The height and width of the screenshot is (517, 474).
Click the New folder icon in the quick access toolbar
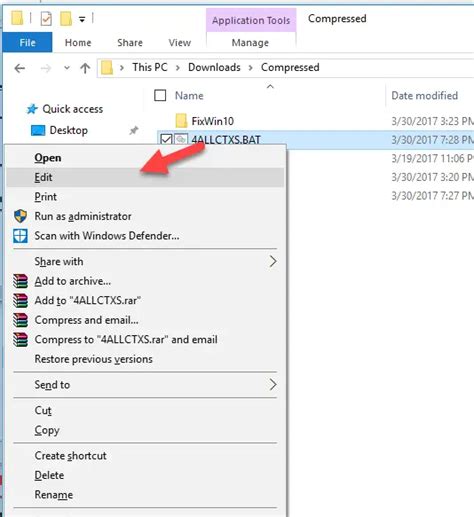(x=66, y=18)
